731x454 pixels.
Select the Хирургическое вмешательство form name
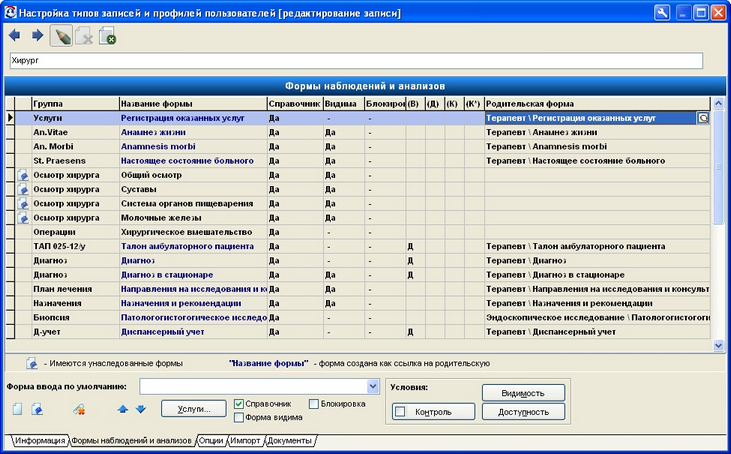tap(186, 232)
